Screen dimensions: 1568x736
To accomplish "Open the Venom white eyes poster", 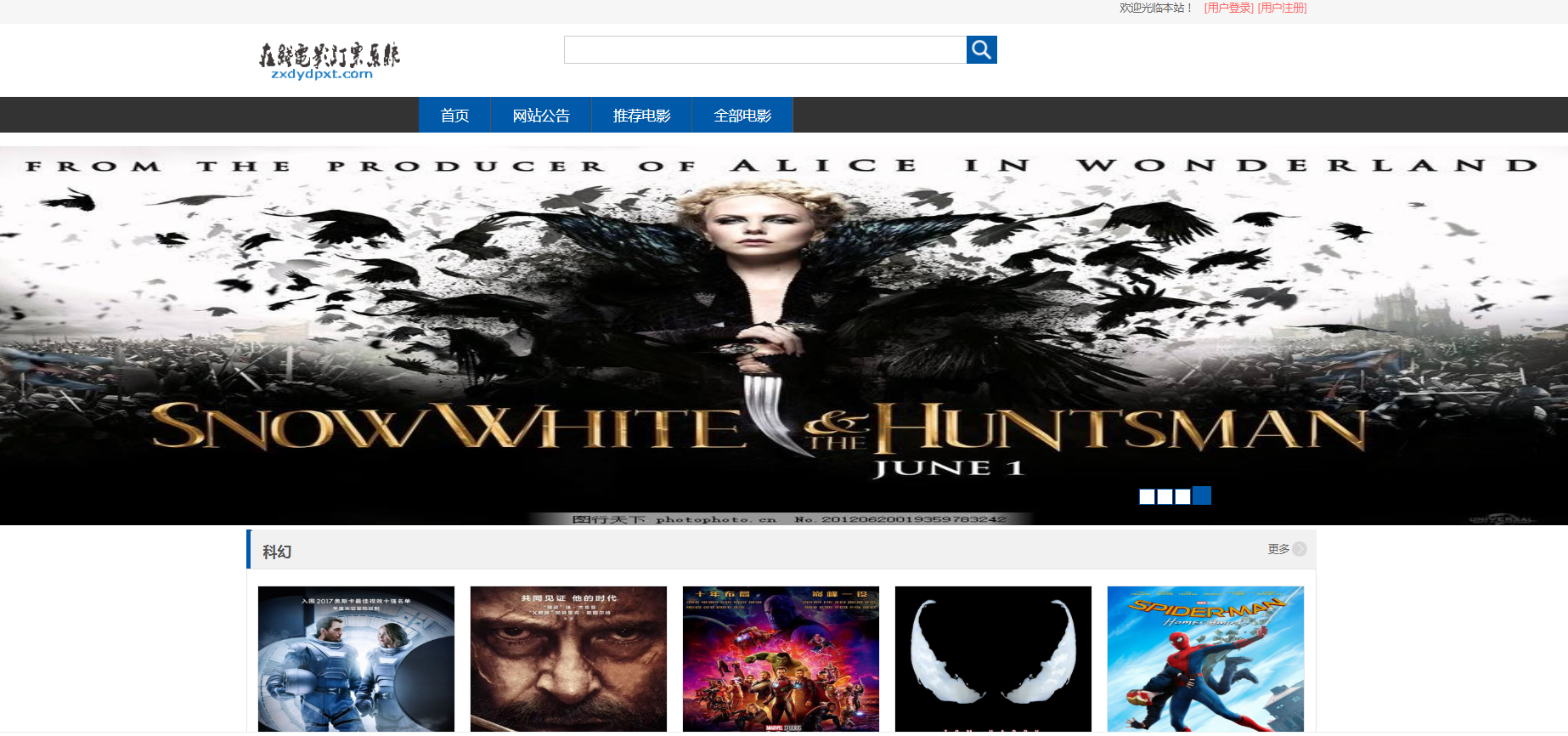I will [x=993, y=659].
